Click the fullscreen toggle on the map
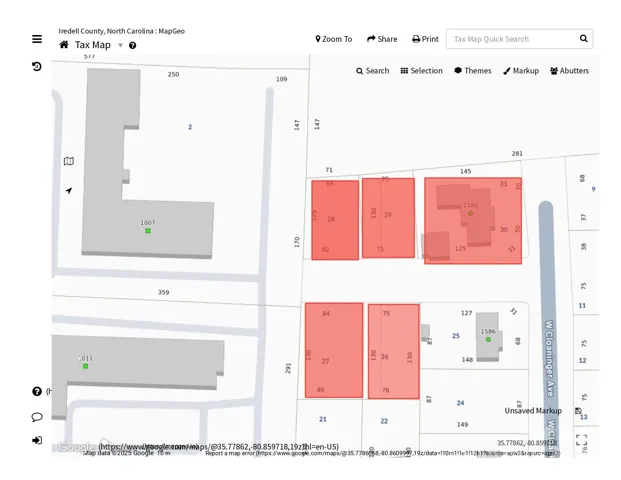 point(581,439)
